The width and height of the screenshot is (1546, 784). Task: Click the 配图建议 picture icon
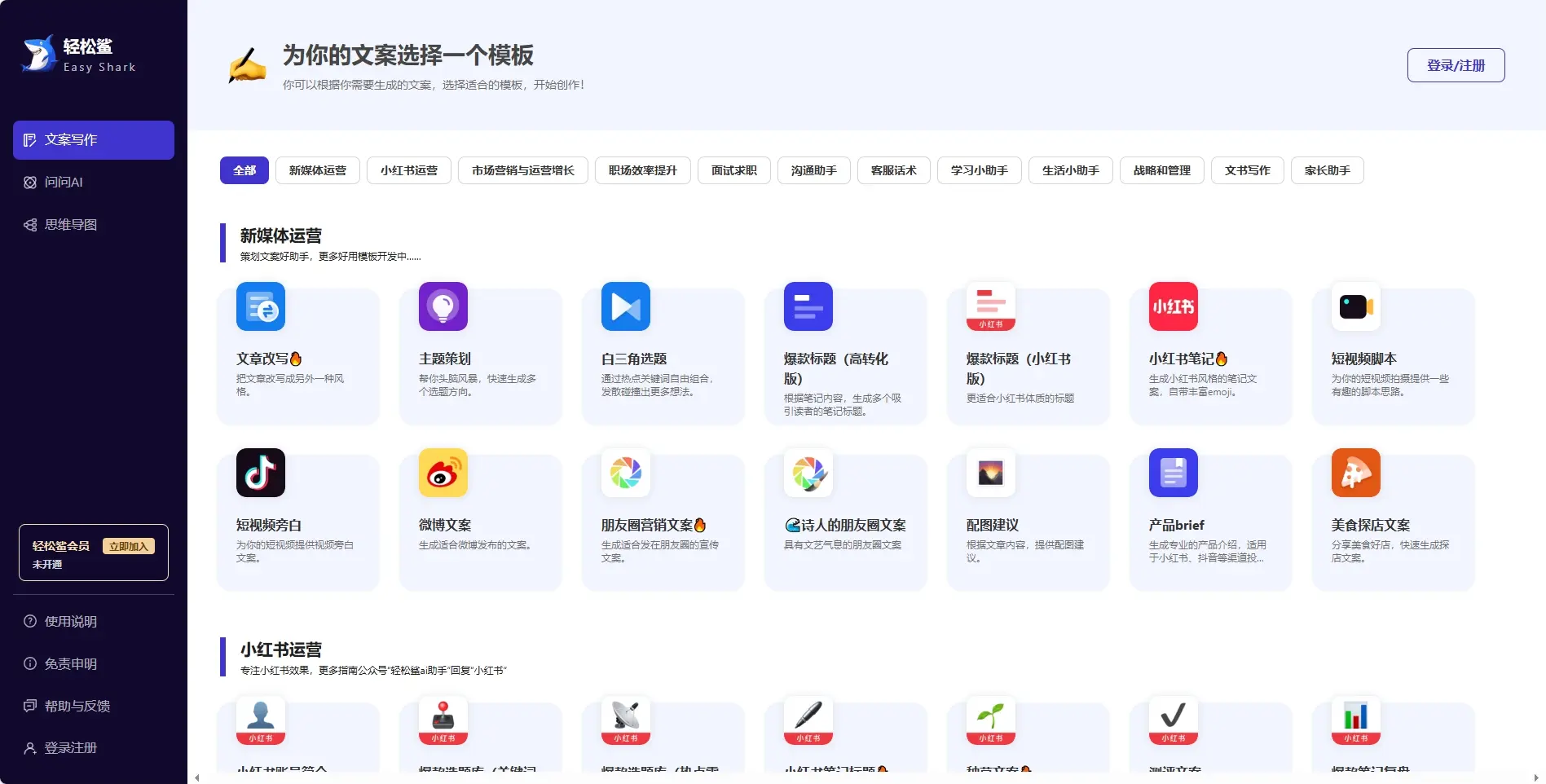click(991, 473)
